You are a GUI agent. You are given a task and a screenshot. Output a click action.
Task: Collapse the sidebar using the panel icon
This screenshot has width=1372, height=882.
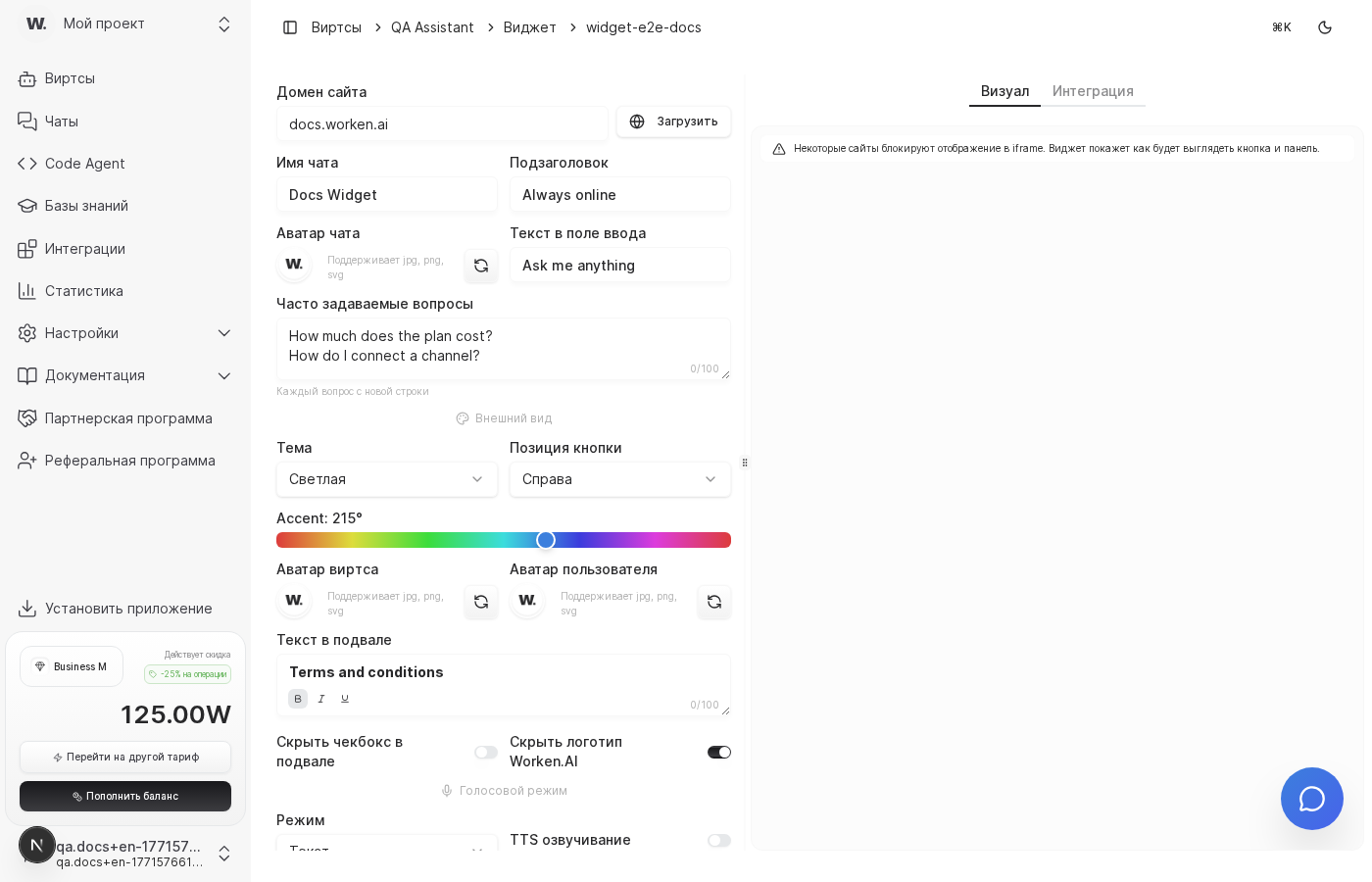pos(290,27)
